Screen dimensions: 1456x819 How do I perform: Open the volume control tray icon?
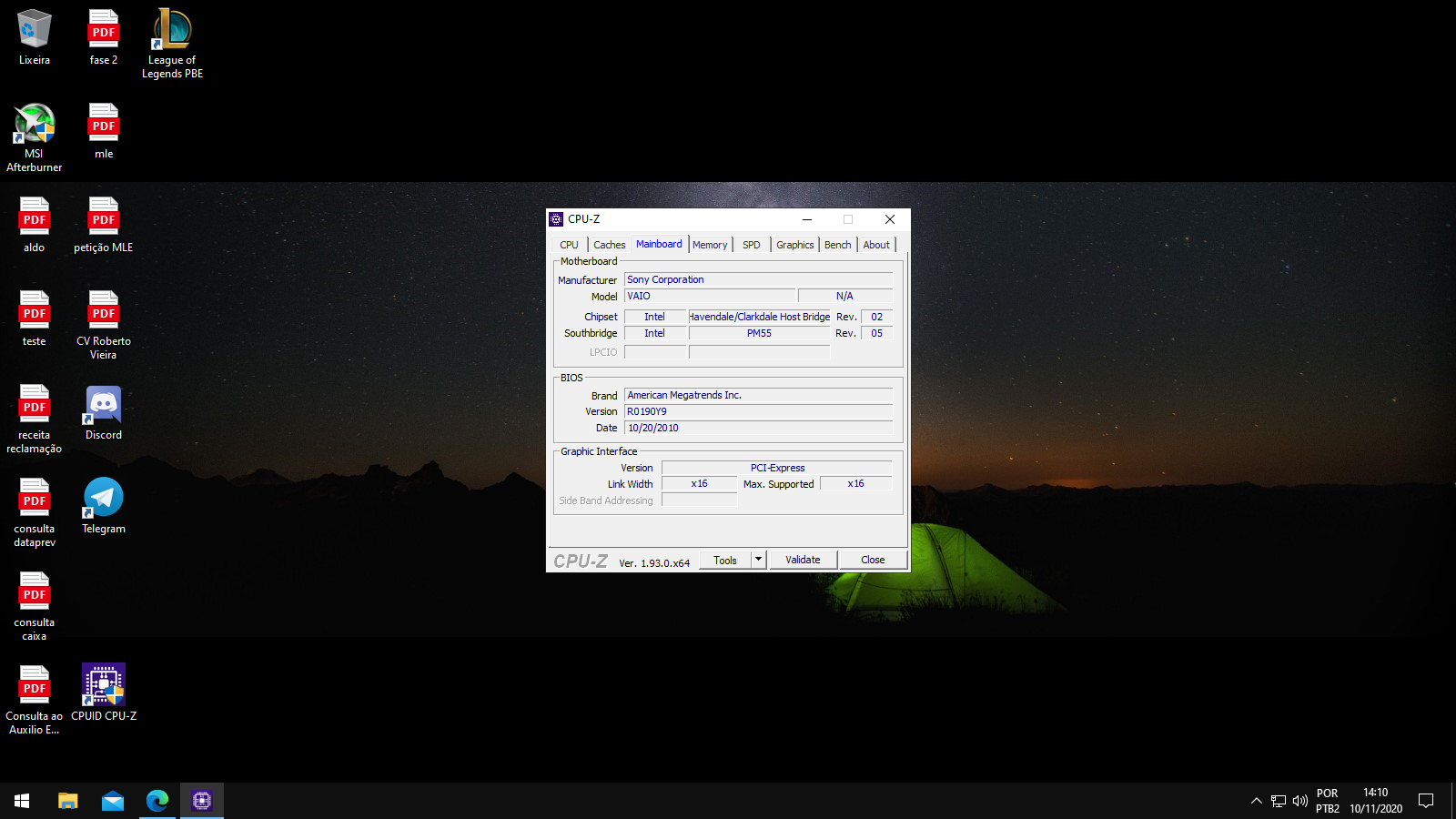(1300, 801)
